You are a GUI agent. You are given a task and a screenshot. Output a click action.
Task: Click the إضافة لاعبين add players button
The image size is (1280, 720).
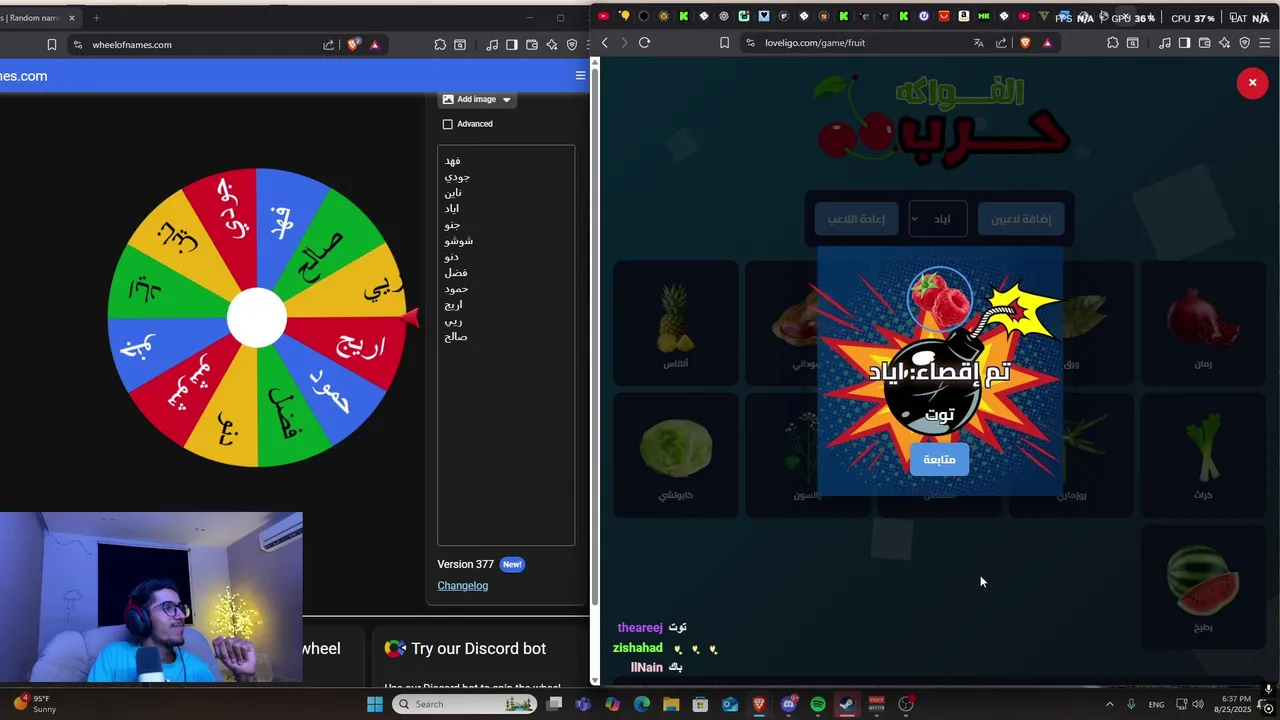[x=1021, y=219]
